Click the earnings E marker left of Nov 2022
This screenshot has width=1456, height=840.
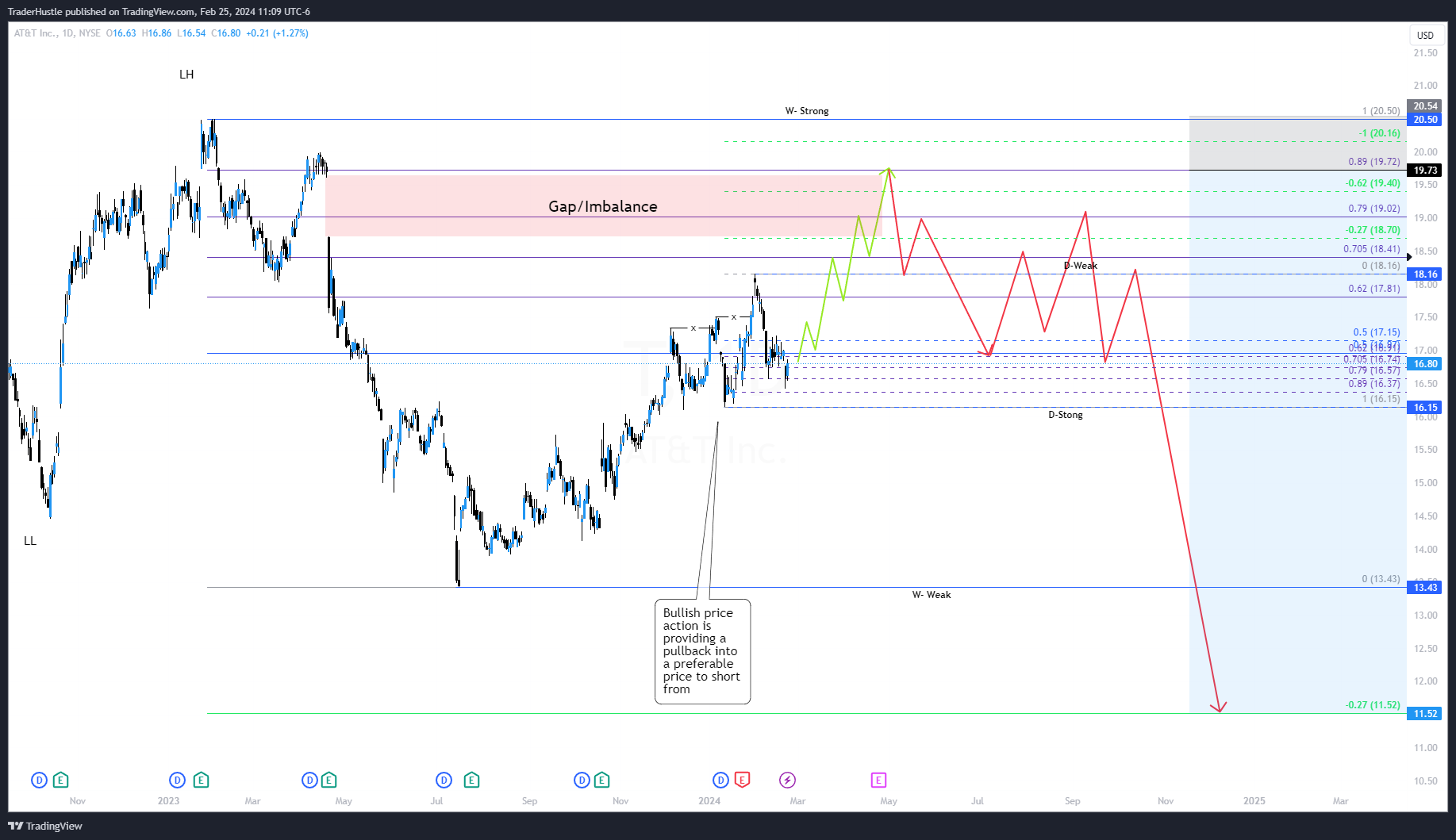60,781
